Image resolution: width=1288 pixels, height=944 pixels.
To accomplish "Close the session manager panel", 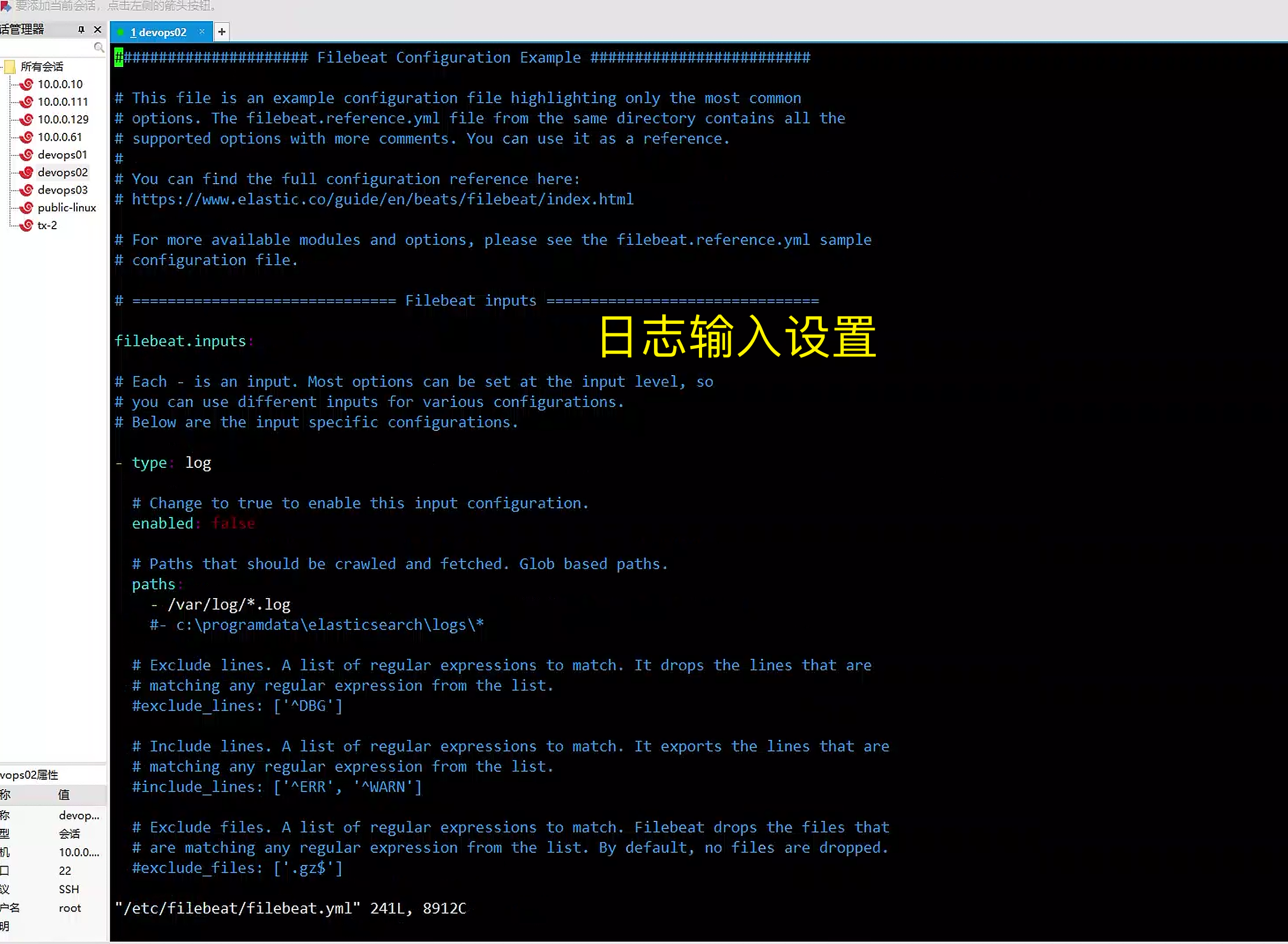I will coord(98,29).
